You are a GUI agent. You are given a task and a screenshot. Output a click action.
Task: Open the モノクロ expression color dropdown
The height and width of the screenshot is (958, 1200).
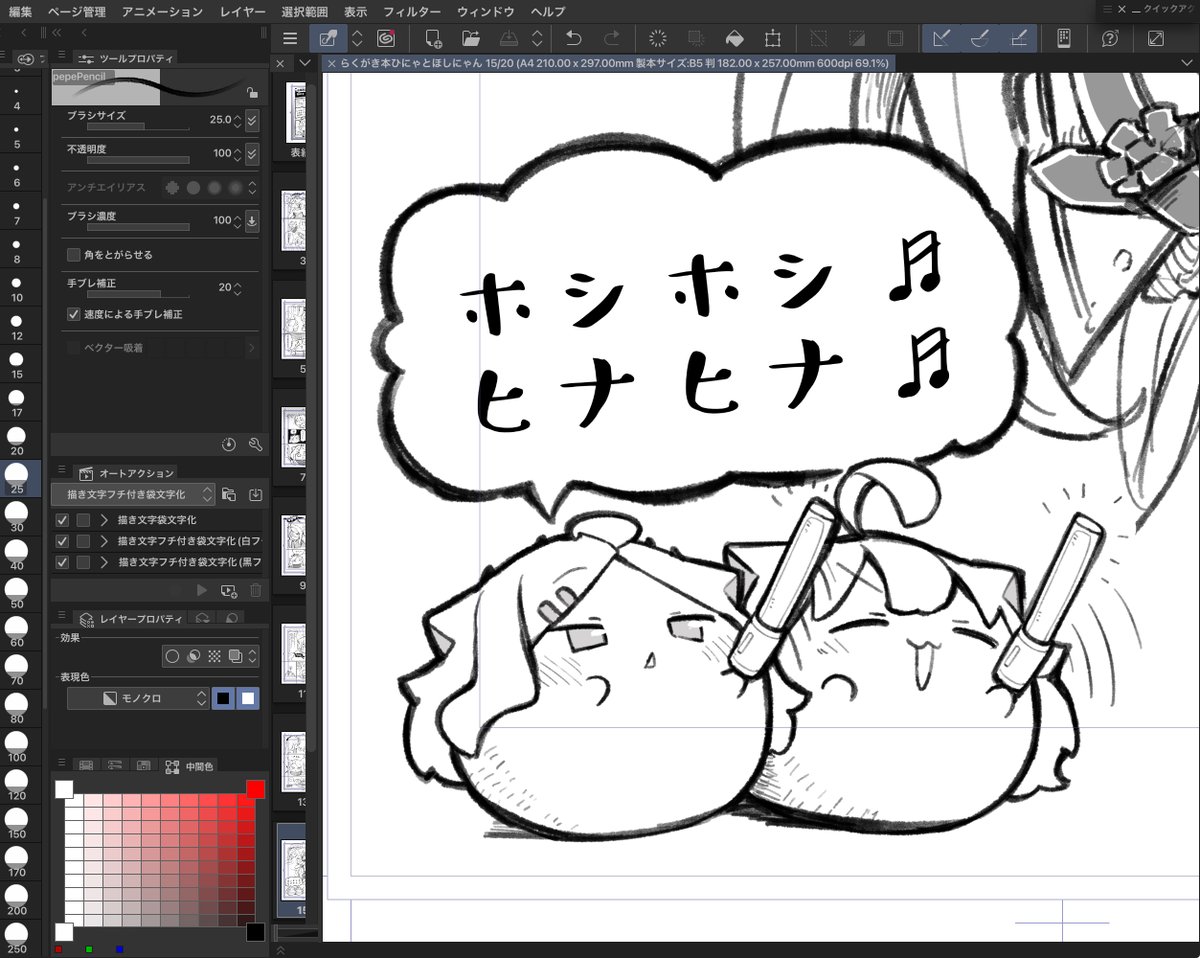click(x=138, y=698)
